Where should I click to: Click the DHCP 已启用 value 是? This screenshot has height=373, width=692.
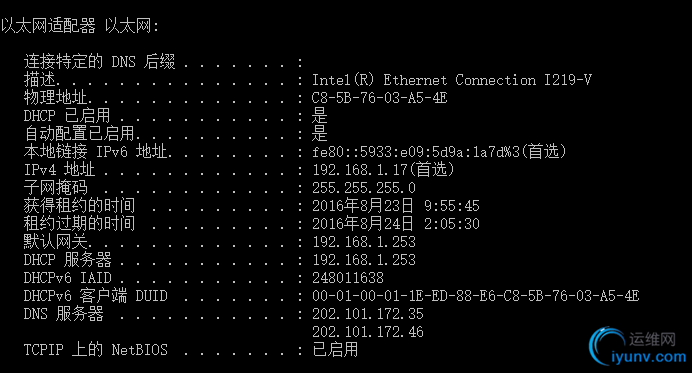pos(320,116)
